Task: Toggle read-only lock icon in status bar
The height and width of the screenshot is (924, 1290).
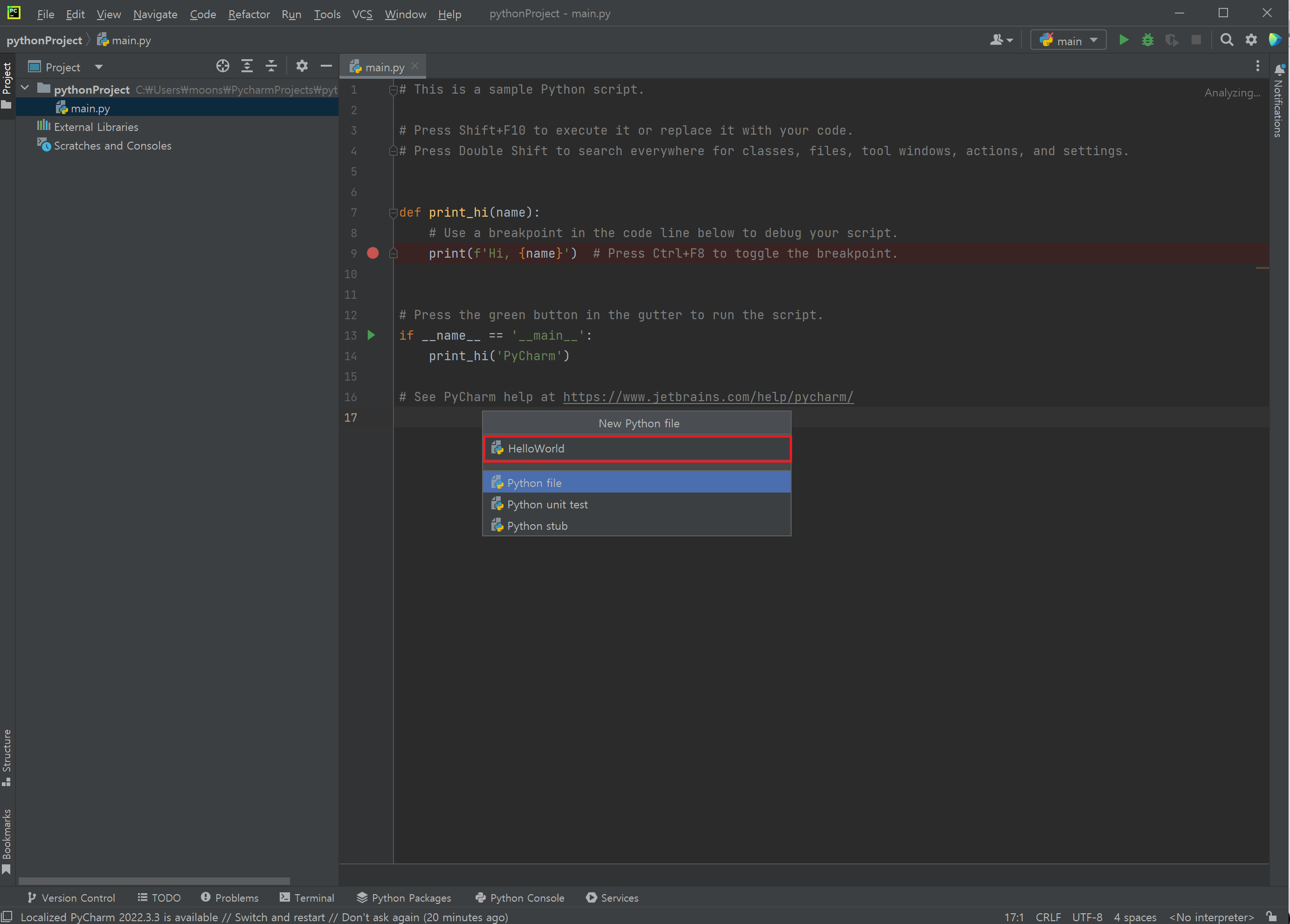Action: (1272, 917)
